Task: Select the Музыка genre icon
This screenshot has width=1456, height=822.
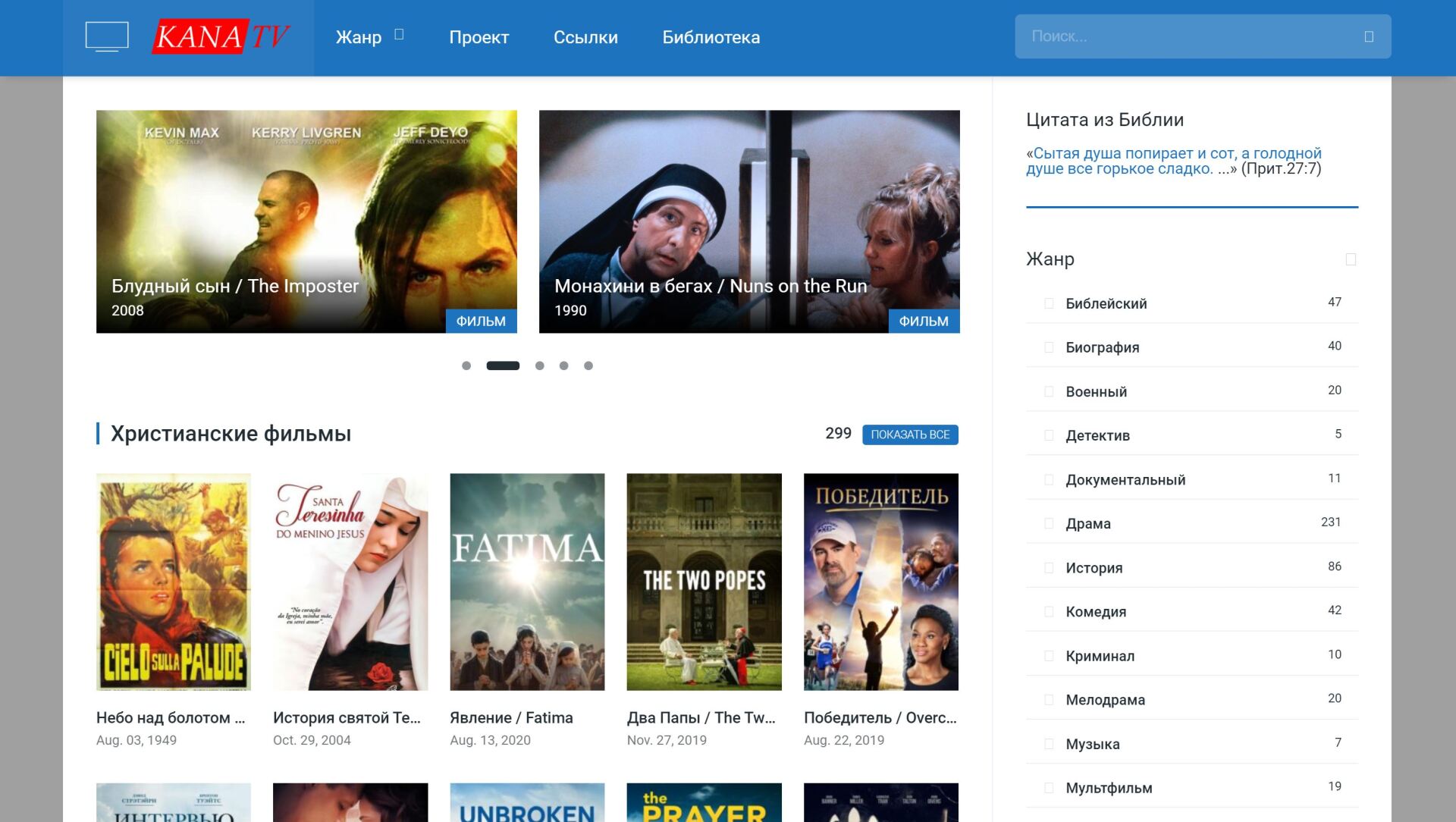Action: click(x=1049, y=744)
